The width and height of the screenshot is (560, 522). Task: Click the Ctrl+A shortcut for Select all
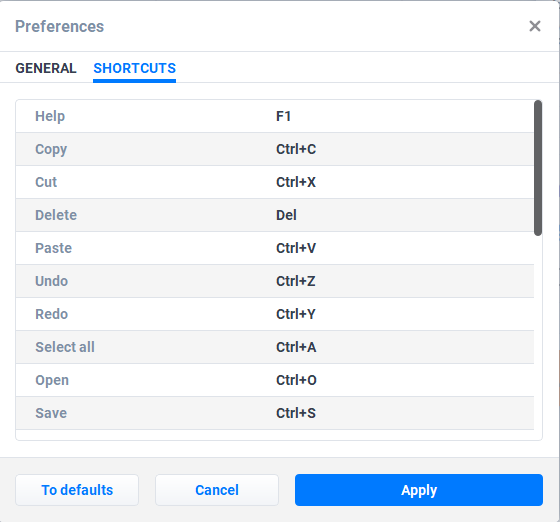click(296, 347)
